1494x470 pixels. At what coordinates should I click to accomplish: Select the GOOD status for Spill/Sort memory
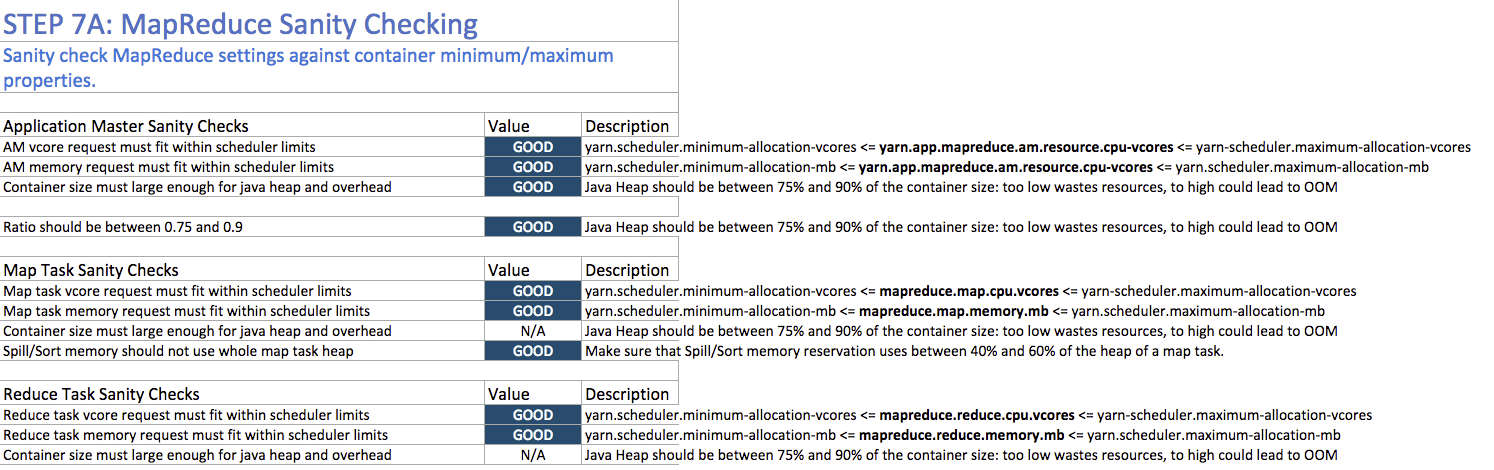click(532, 351)
